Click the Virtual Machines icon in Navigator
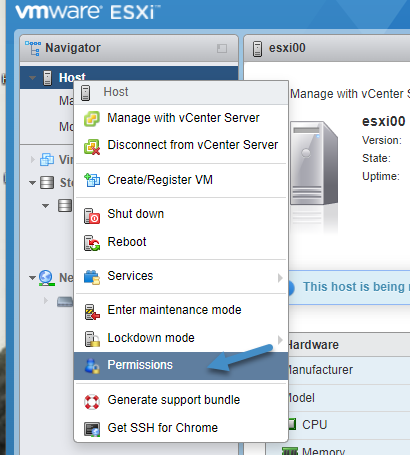Viewport: 410px width, 455px height. pos(47,160)
